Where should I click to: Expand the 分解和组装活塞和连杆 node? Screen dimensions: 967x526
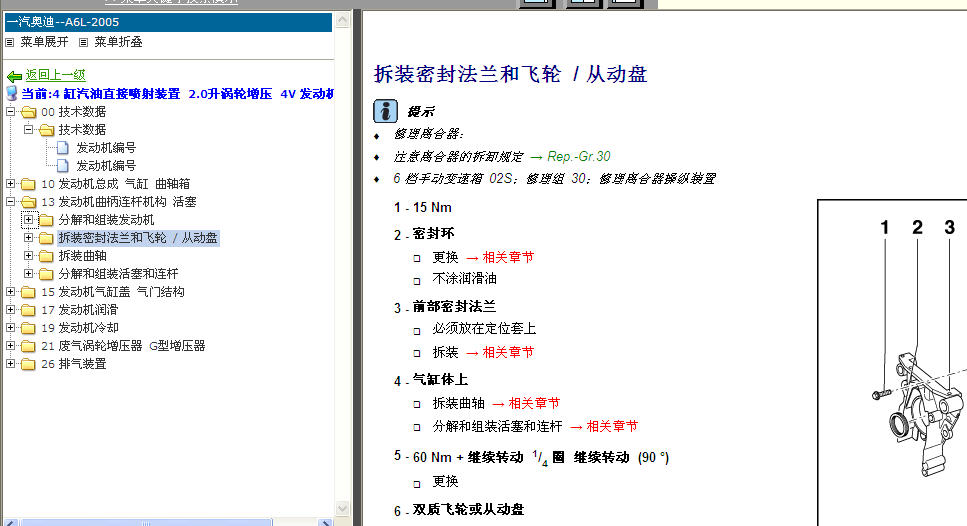tap(28, 273)
